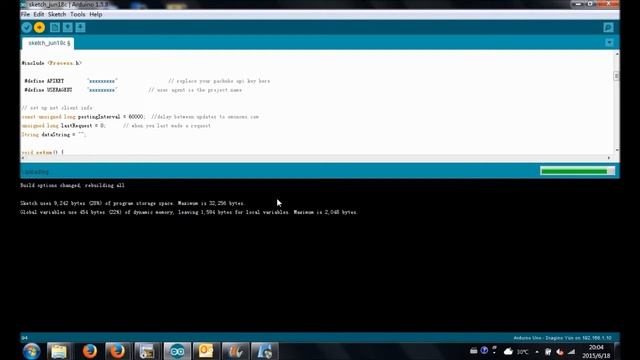Open the Tools menu
640x360 pixels.
click(78, 14)
